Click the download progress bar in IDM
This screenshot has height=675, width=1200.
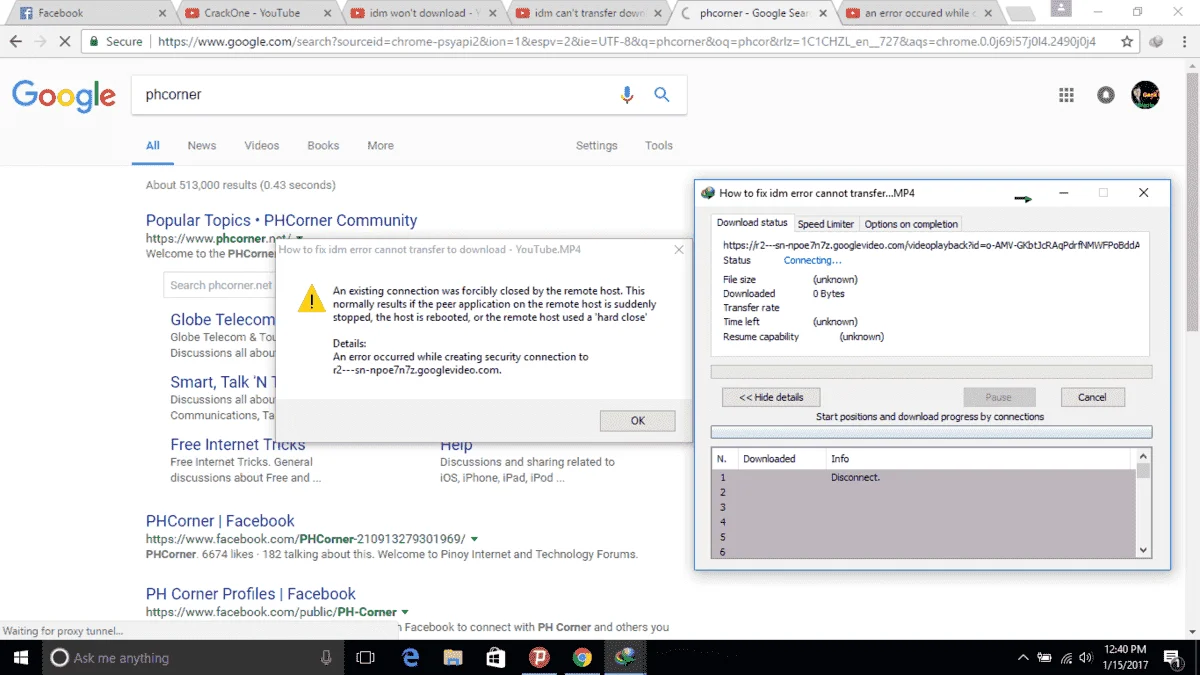coord(931,372)
